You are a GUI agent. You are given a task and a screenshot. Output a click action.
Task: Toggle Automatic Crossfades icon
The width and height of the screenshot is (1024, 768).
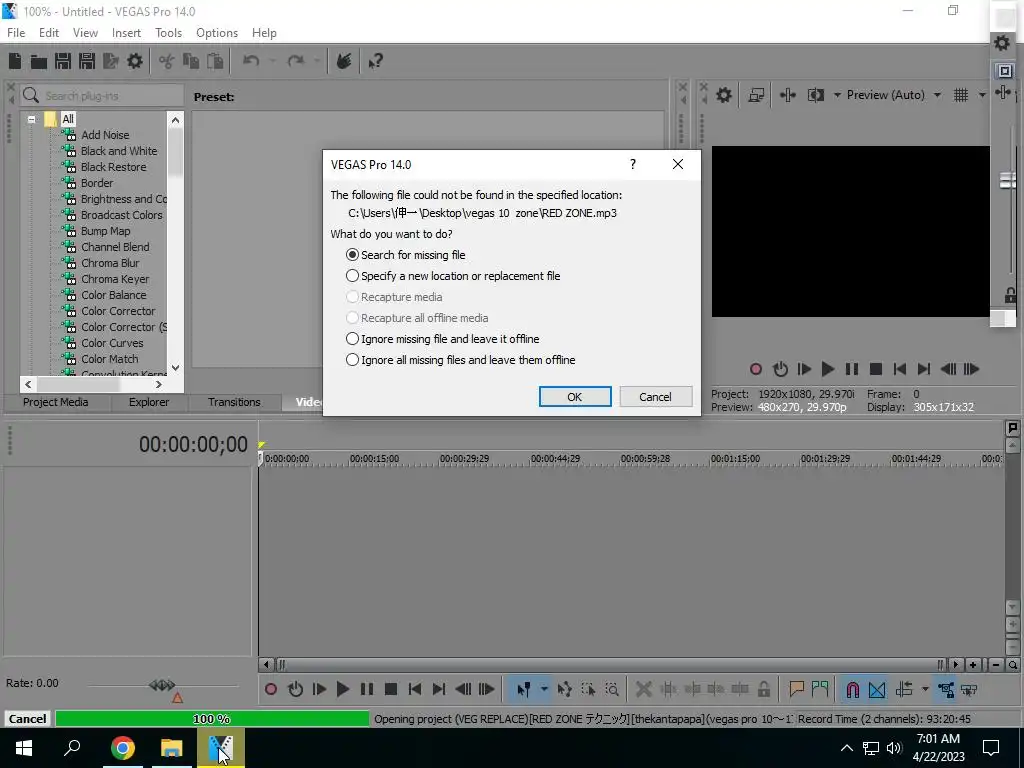click(x=877, y=689)
